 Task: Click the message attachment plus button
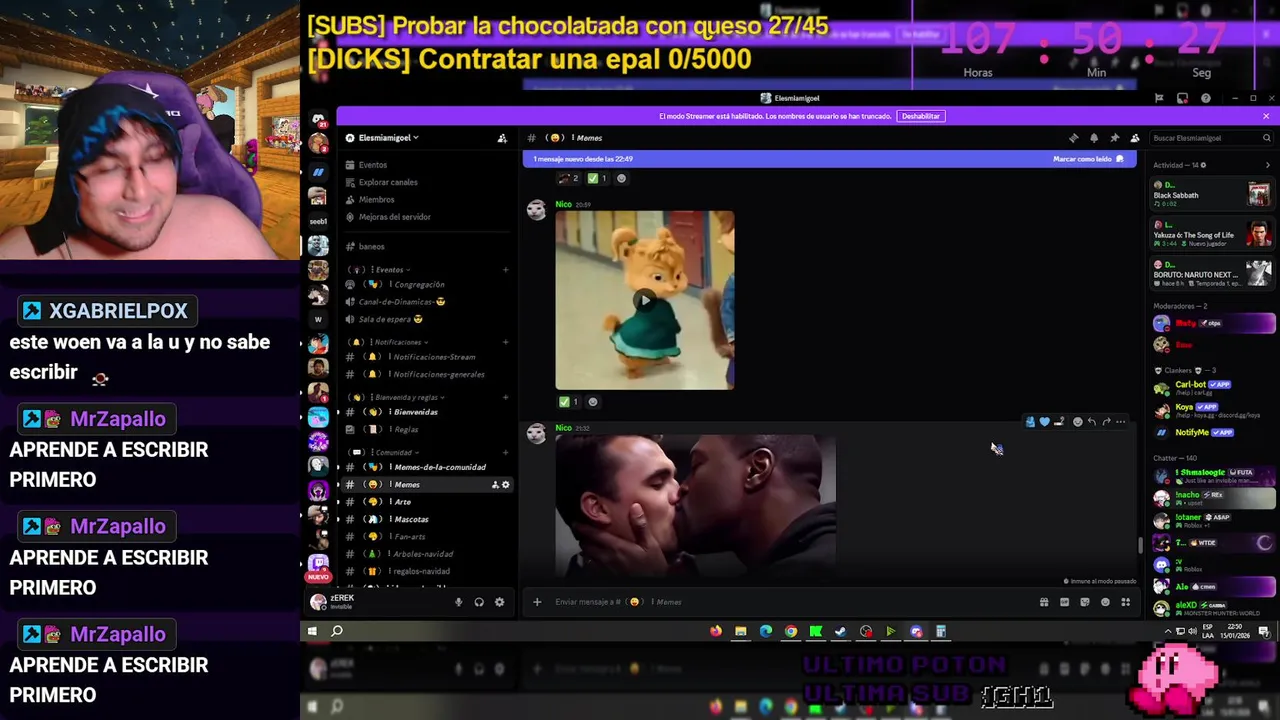537,602
